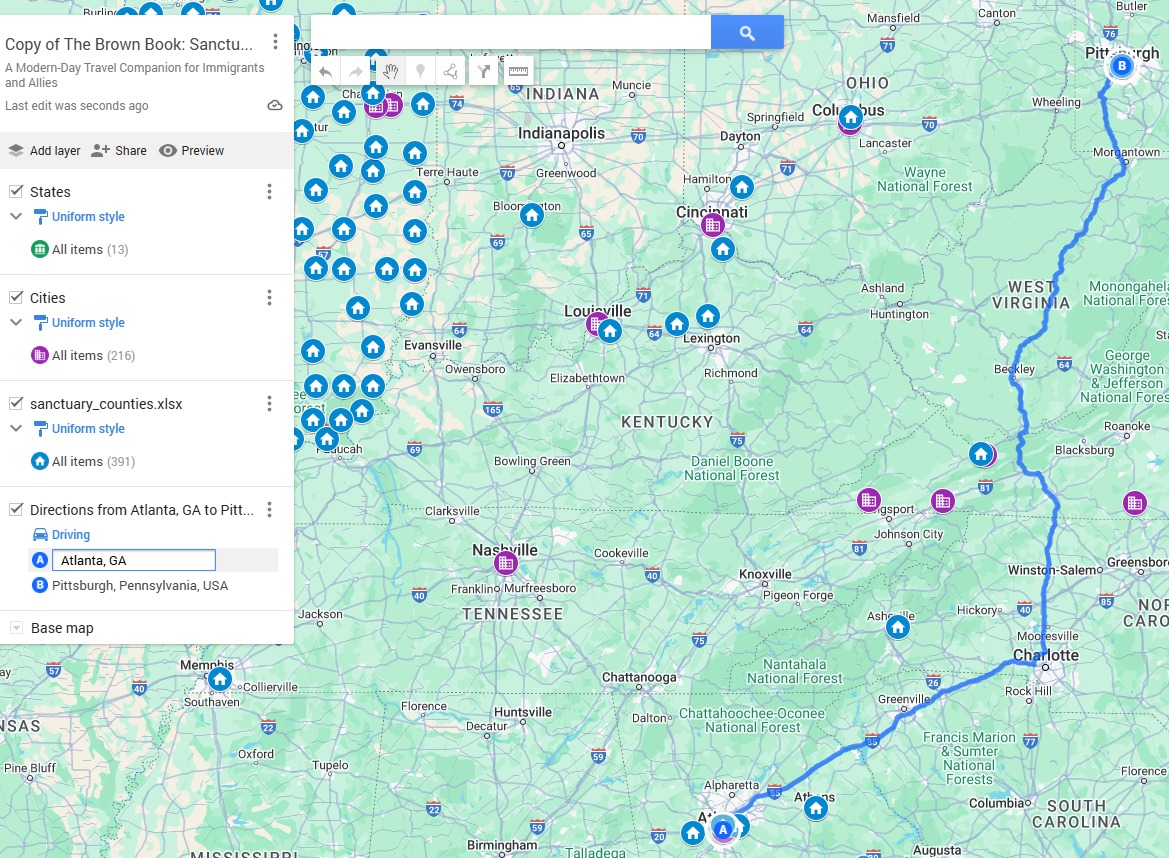
Task: Toggle the Directions layer checkbox
Action: [16, 509]
